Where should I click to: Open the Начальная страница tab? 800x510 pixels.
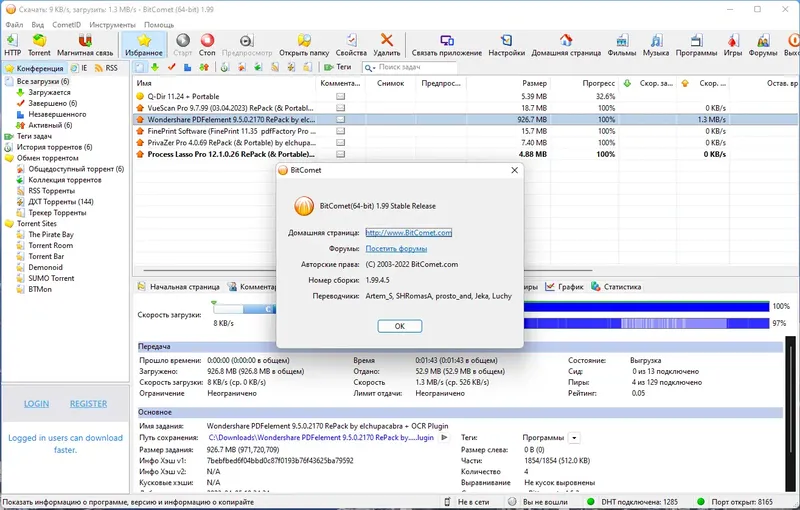click(179, 287)
